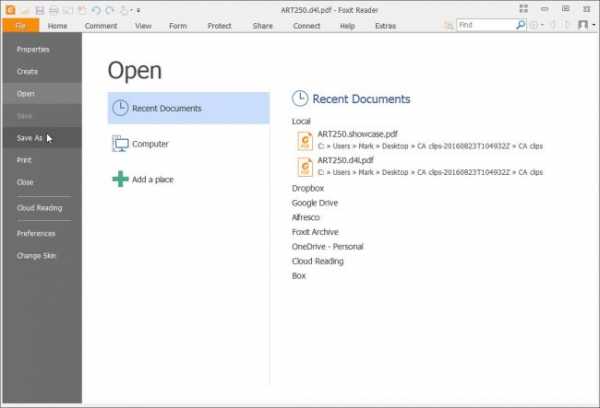Choose Add a place
Viewport: 600px width, 408px height.
(x=189, y=179)
